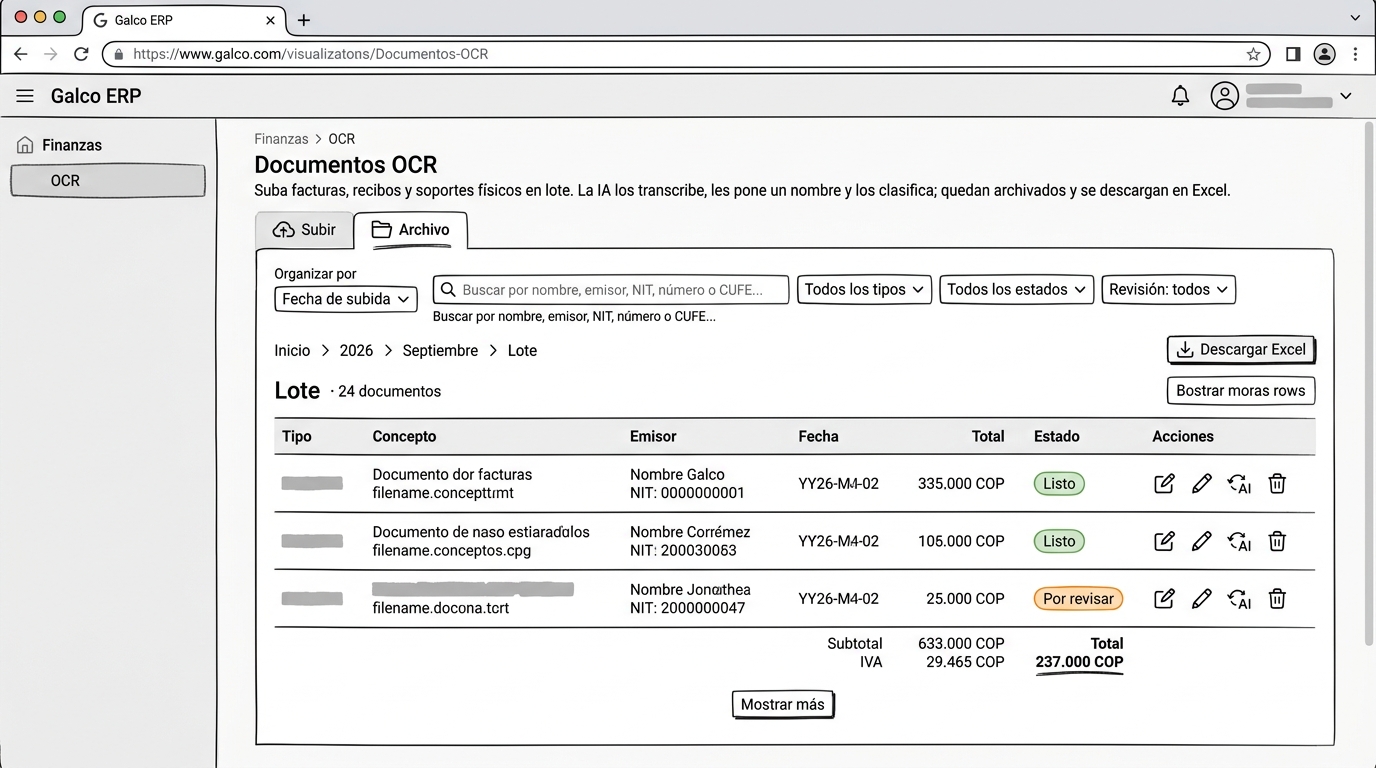Open the Revisión: todos dropdown
Image resolution: width=1376 pixels, height=768 pixels.
(1168, 290)
